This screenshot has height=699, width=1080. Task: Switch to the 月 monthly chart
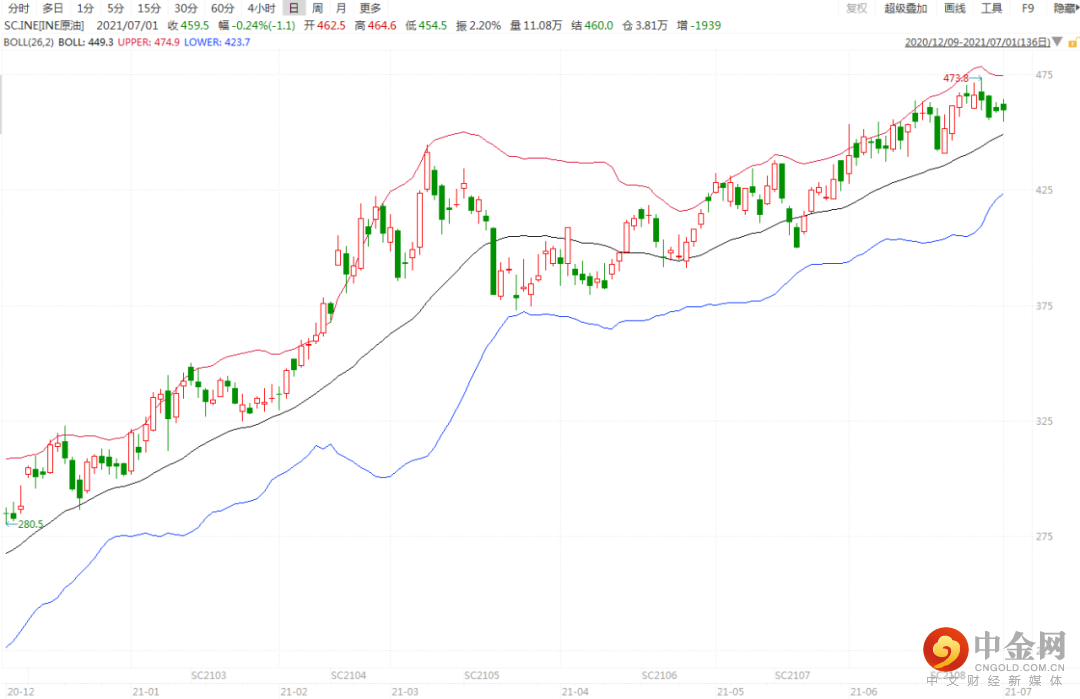click(341, 8)
